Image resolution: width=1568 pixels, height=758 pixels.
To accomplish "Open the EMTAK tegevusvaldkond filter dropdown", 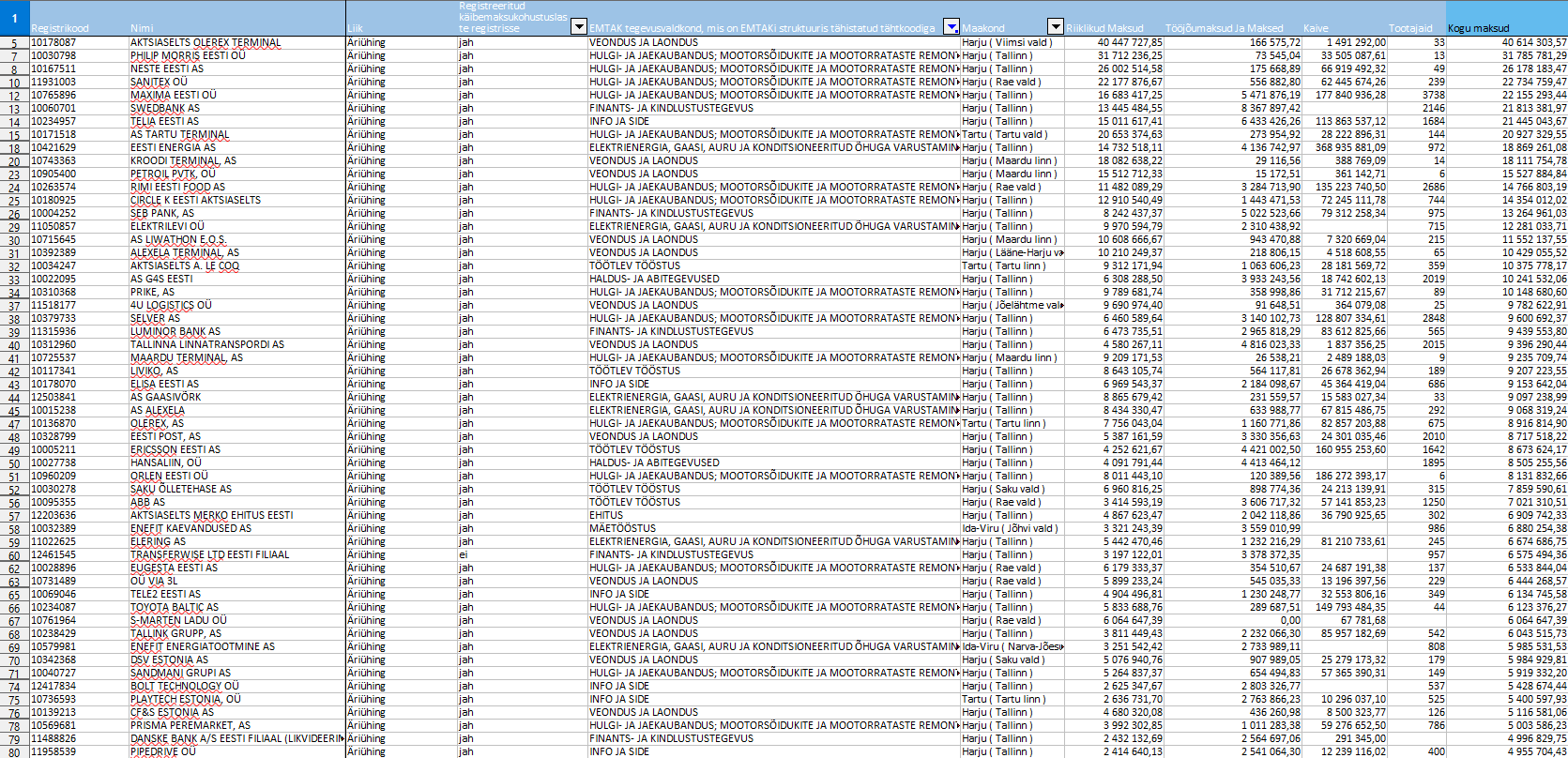I will coord(951,27).
